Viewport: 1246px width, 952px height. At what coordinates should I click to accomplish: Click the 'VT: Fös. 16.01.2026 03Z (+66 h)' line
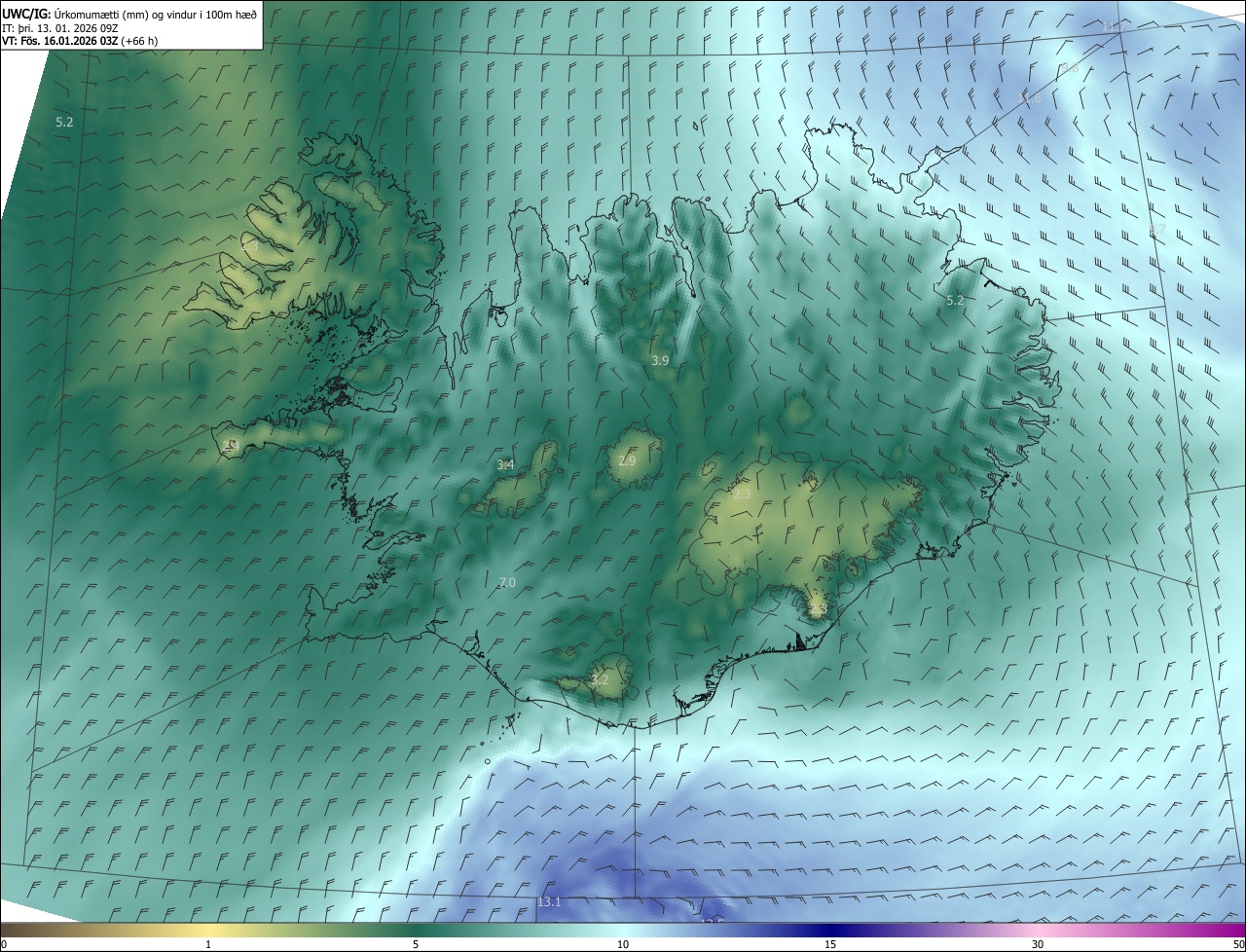pos(80,41)
